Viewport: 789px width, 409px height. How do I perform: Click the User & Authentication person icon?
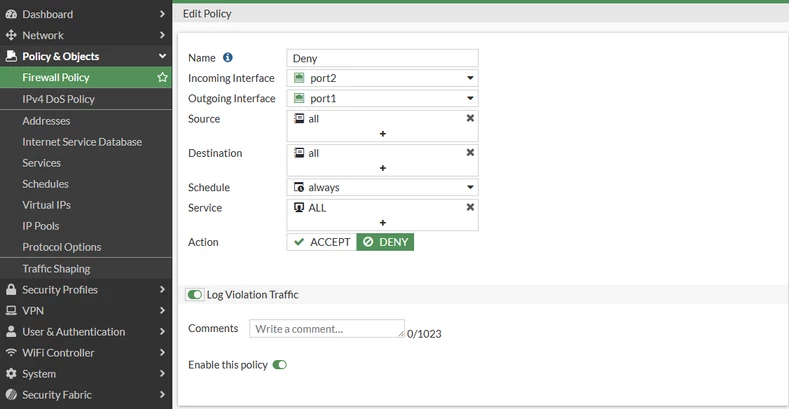pyautogui.click(x=11, y=332)
